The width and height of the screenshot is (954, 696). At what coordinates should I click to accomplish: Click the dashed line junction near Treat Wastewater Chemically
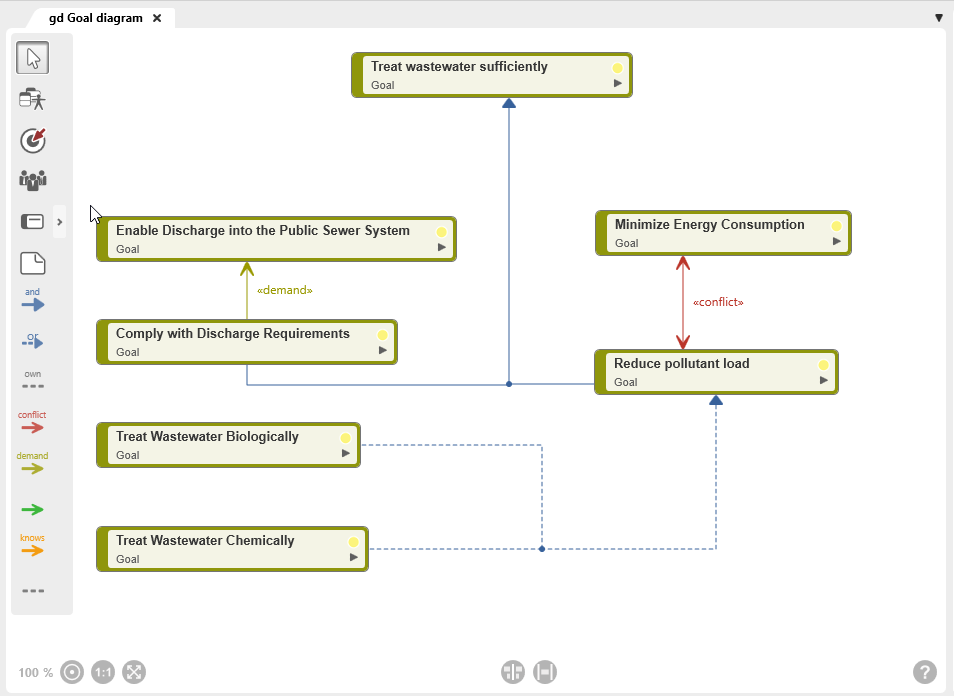coord(541,549)
